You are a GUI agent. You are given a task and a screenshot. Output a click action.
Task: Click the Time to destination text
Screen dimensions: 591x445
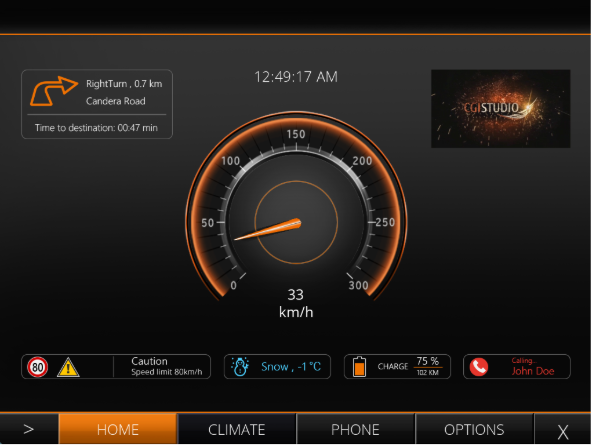[96, 128]
